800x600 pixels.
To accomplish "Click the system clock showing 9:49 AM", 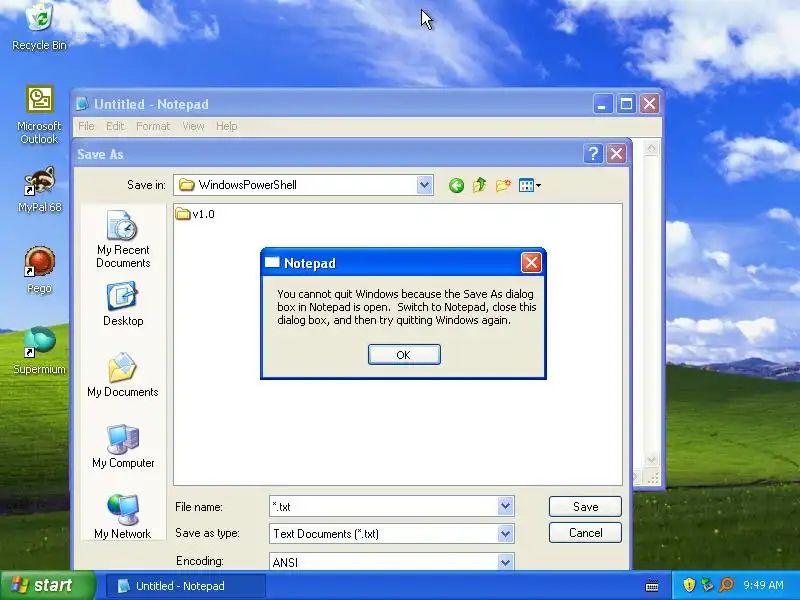I will point(763,585).
